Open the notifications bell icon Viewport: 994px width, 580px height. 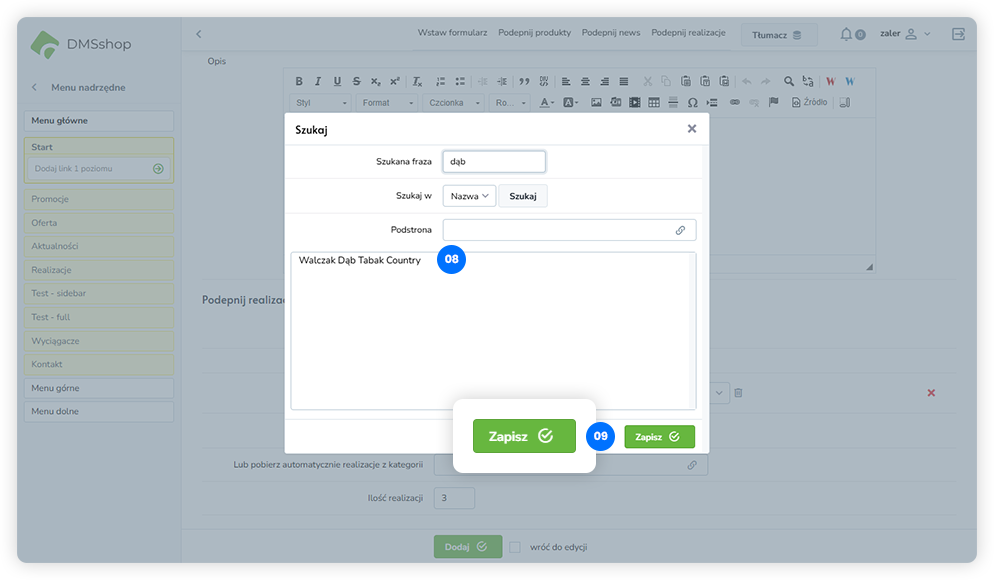(846, 35)
